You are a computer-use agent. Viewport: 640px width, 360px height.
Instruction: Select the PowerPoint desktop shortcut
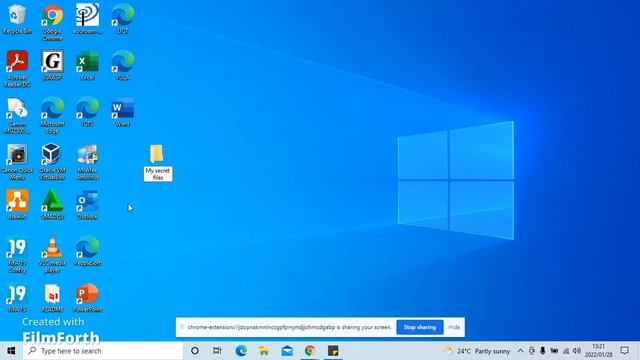point(87,298)
